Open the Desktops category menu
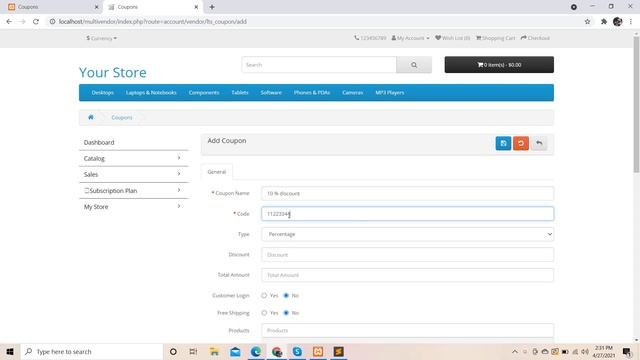 [103, 93]
